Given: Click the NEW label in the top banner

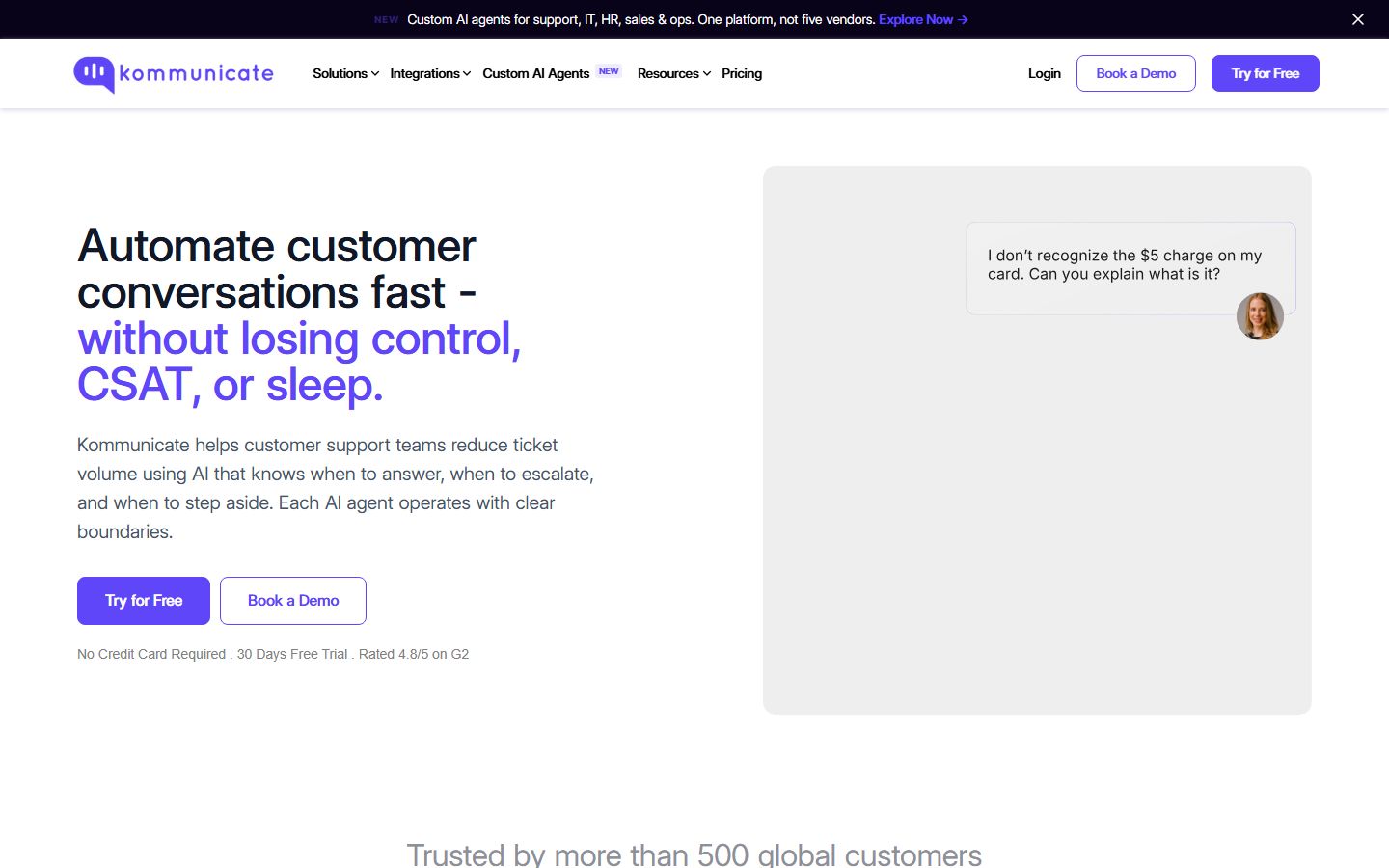Looking at the screenshot, I should [x=386, y=19].
